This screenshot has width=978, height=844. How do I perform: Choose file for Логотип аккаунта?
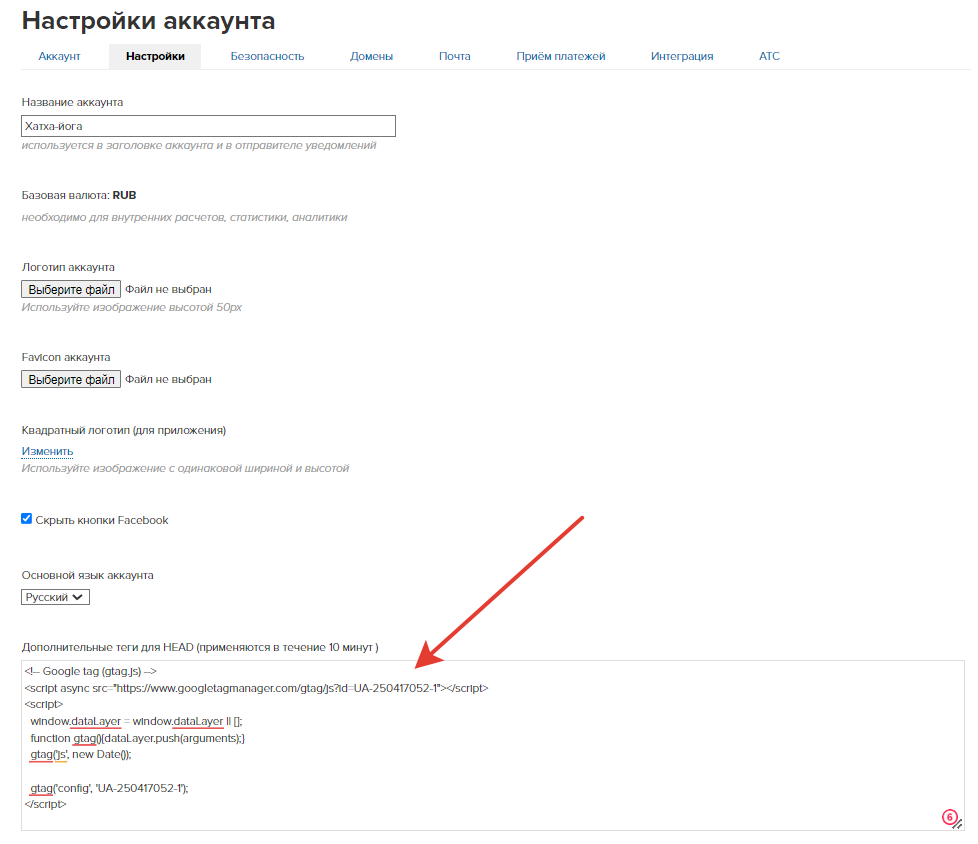click(71, 289)
